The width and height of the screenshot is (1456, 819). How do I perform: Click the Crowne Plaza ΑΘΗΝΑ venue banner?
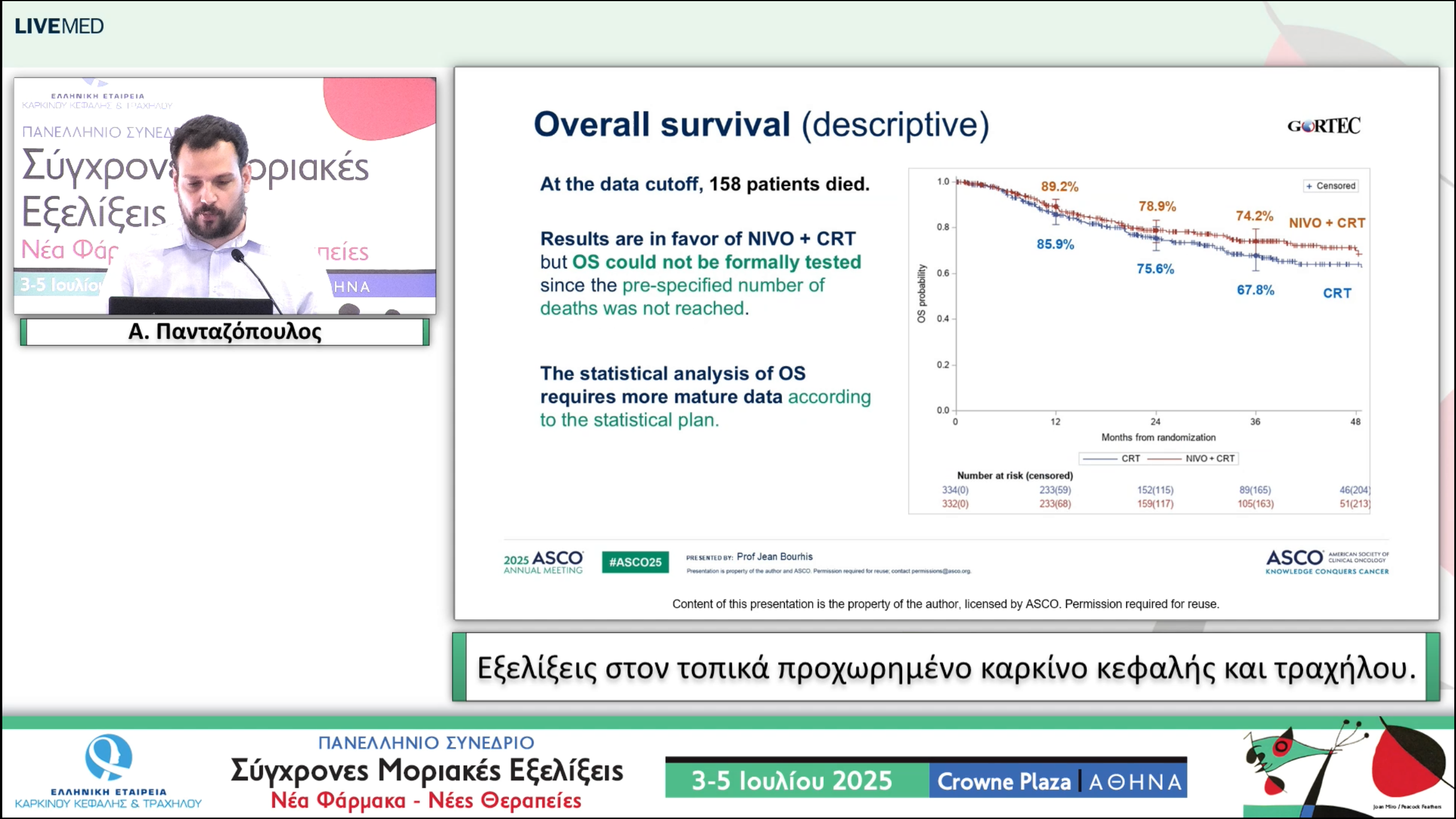tap(1058, 781)
